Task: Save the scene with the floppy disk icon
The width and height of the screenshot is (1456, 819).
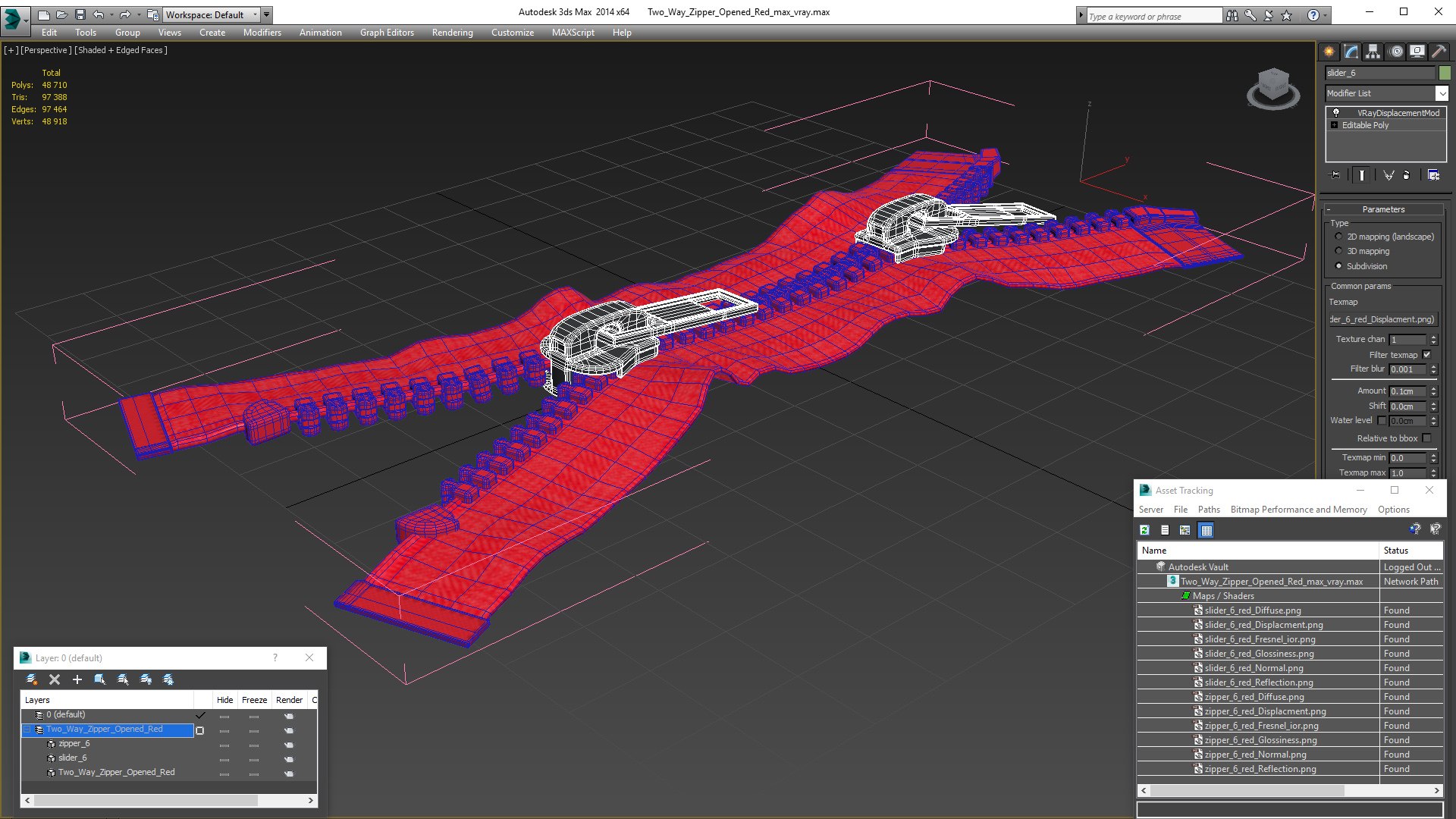Action: tap(80, 14)
